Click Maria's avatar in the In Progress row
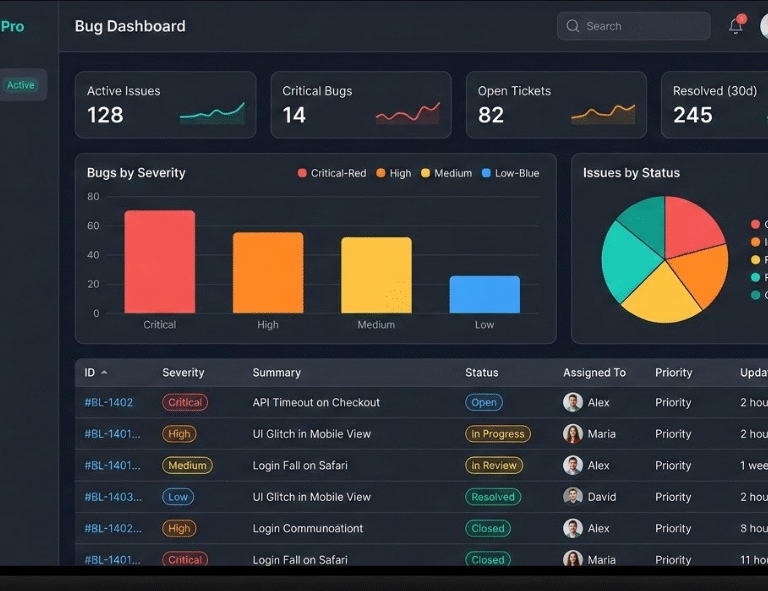 (x=573, y=434)
